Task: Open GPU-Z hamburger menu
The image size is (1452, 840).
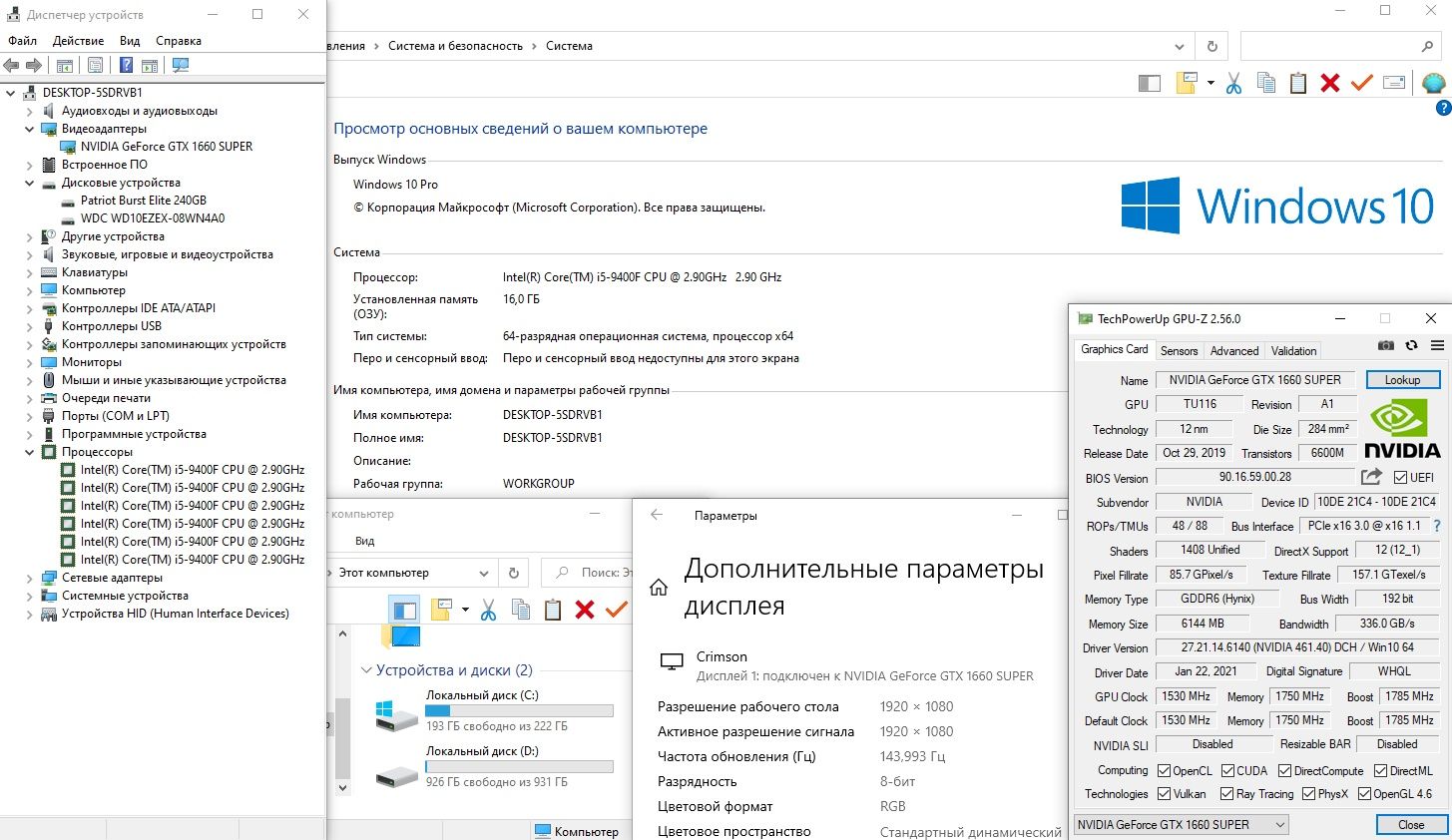Action: [1437, 345]
